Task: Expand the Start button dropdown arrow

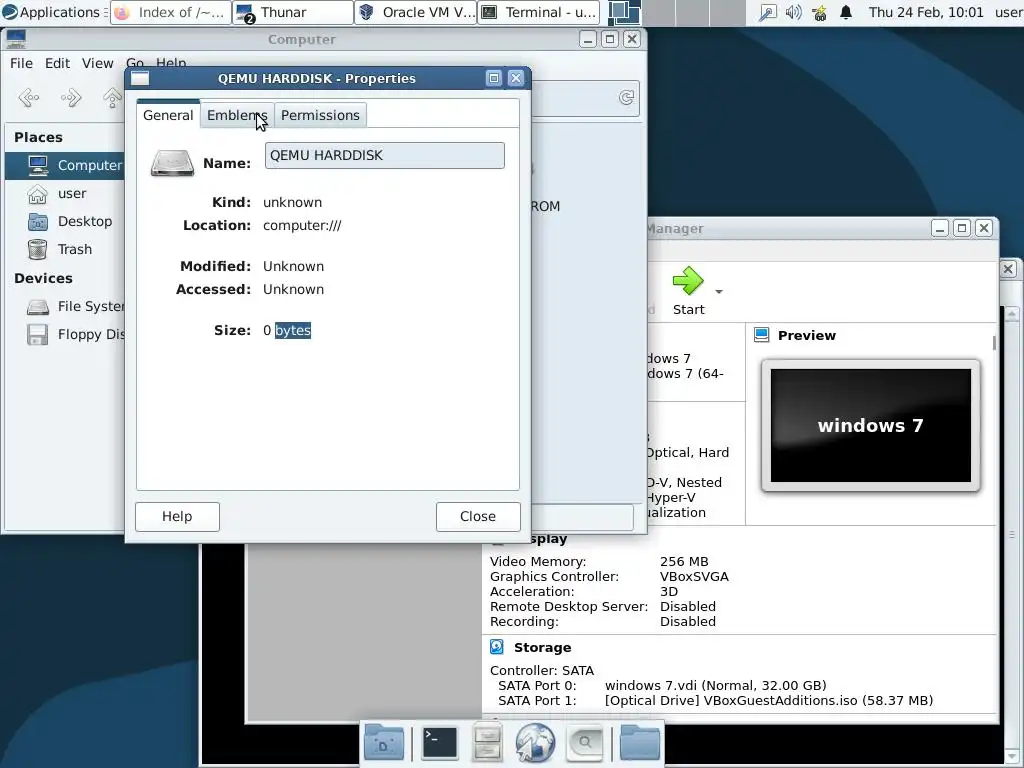Action: coord(719,291)
